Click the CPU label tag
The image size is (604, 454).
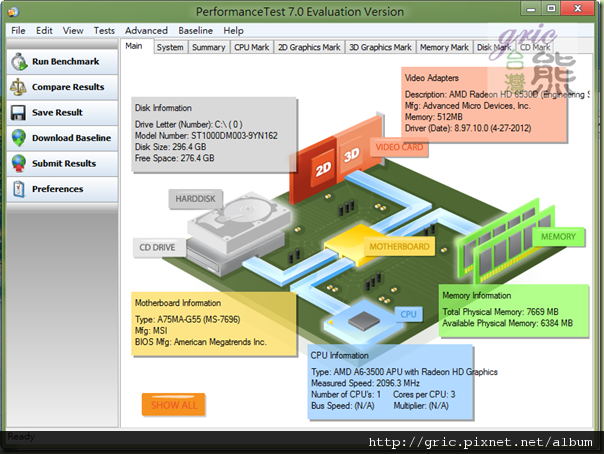408,314
